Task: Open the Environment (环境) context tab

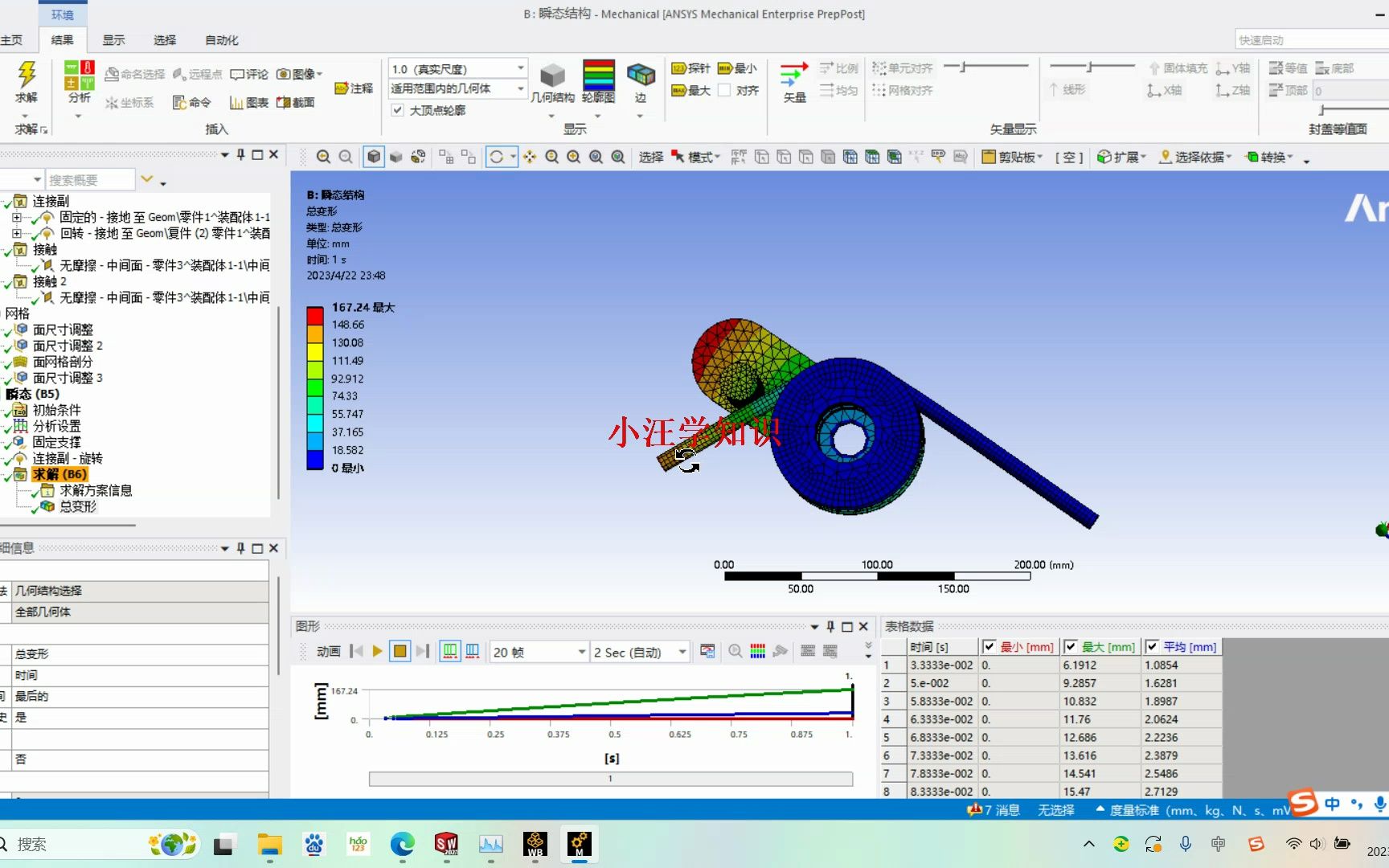Action: click(x=63, y=14)
